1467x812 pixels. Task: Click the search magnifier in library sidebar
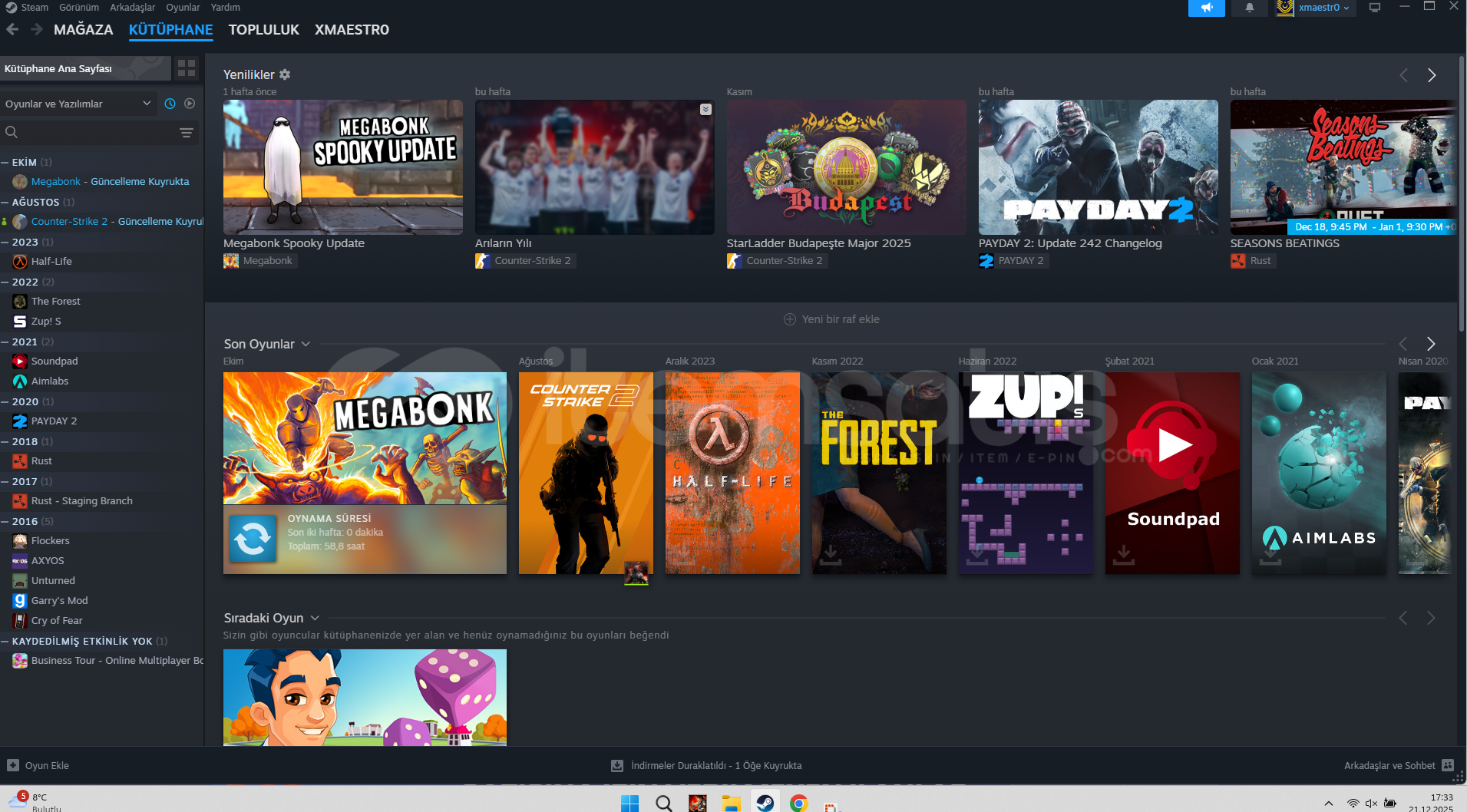click(x=12, y=132)
